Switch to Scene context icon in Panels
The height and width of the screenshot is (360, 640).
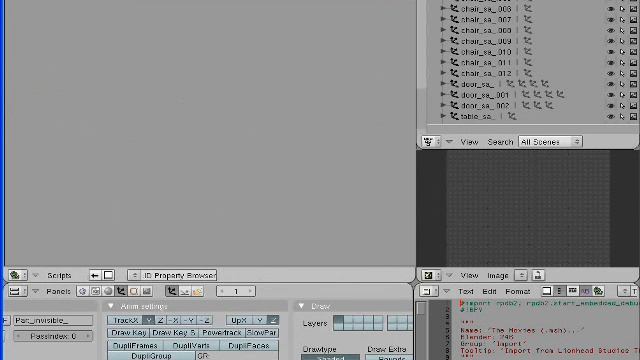(x=147, y=291)
